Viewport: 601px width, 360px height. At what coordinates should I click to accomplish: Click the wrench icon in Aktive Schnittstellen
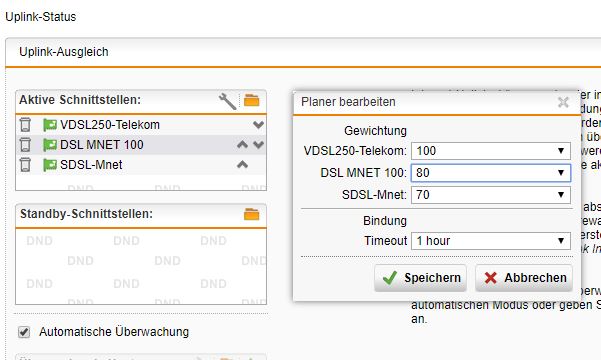coord(228,101)
